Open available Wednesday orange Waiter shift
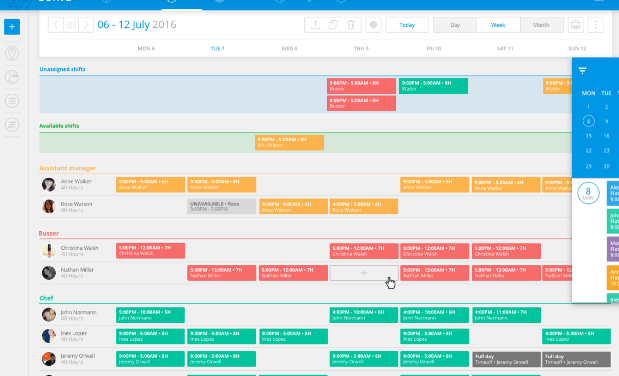The width and height of the screenshot is (619, 376). tap(289, 143)
